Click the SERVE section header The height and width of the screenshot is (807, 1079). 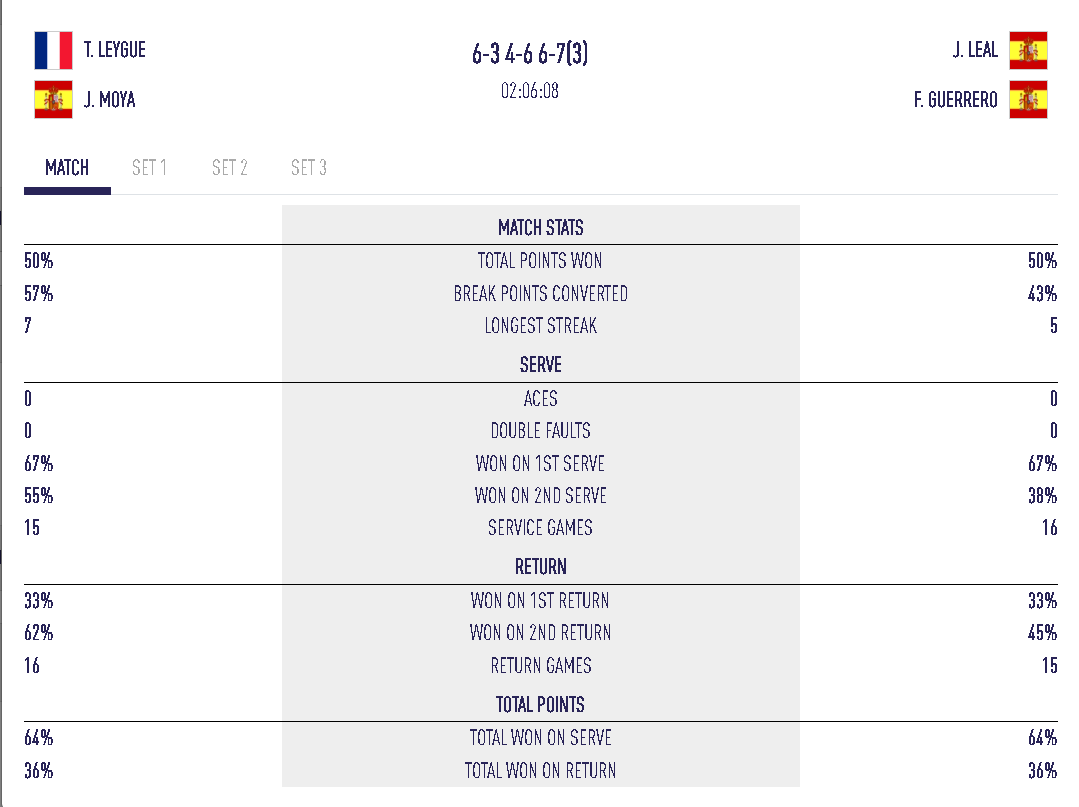[540, 365]
